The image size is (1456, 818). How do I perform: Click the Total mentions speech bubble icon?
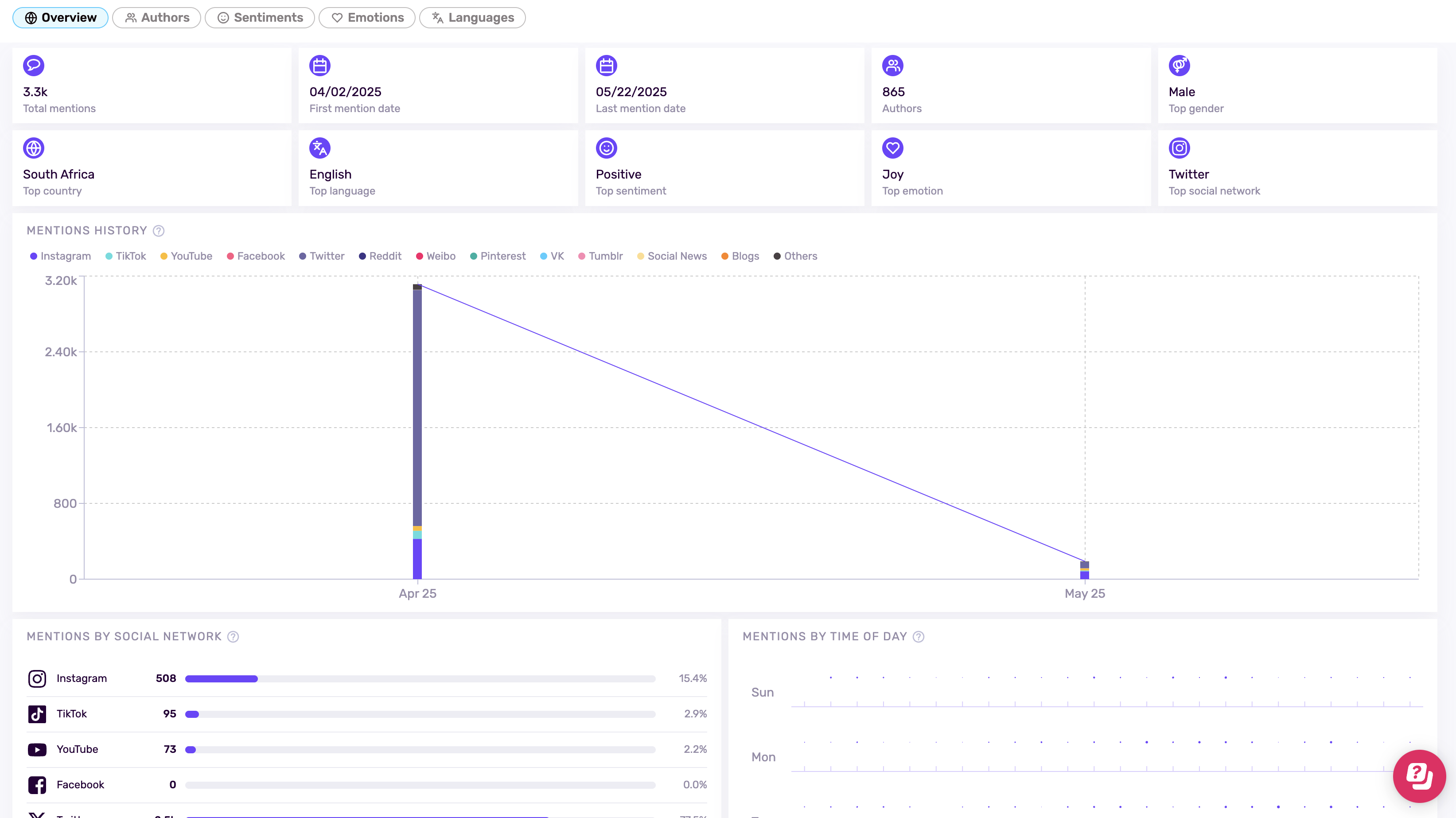[x=34, y=65]
